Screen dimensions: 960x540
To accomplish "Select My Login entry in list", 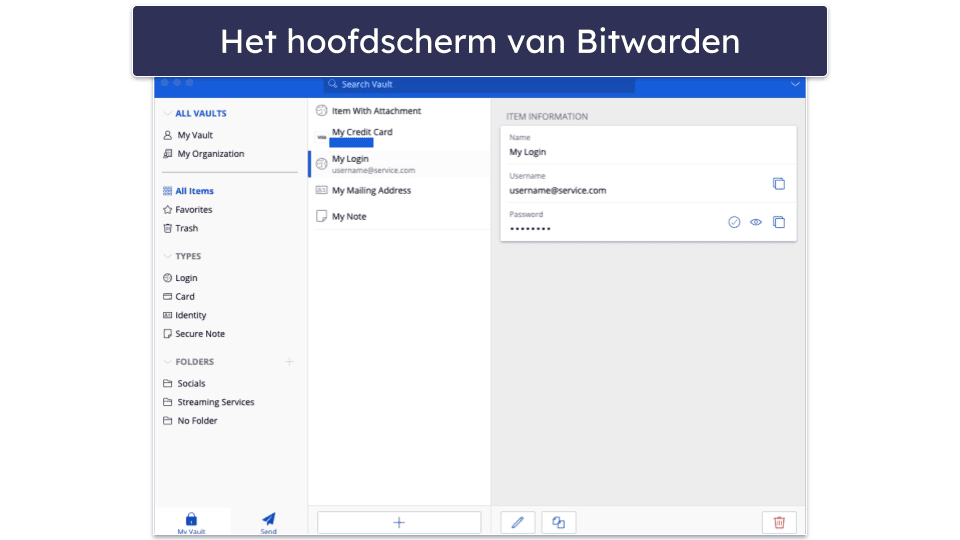I will point(399,164).
